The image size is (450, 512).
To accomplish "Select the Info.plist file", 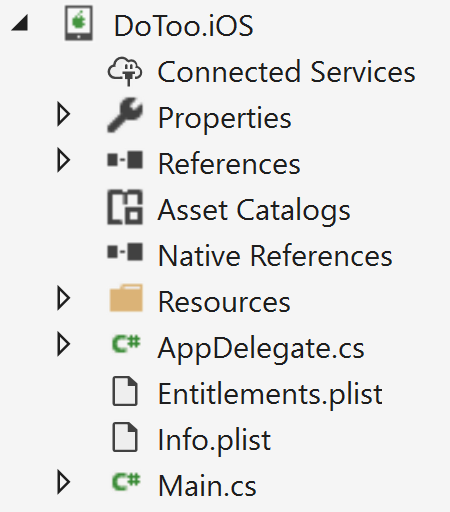I will 214,440.
